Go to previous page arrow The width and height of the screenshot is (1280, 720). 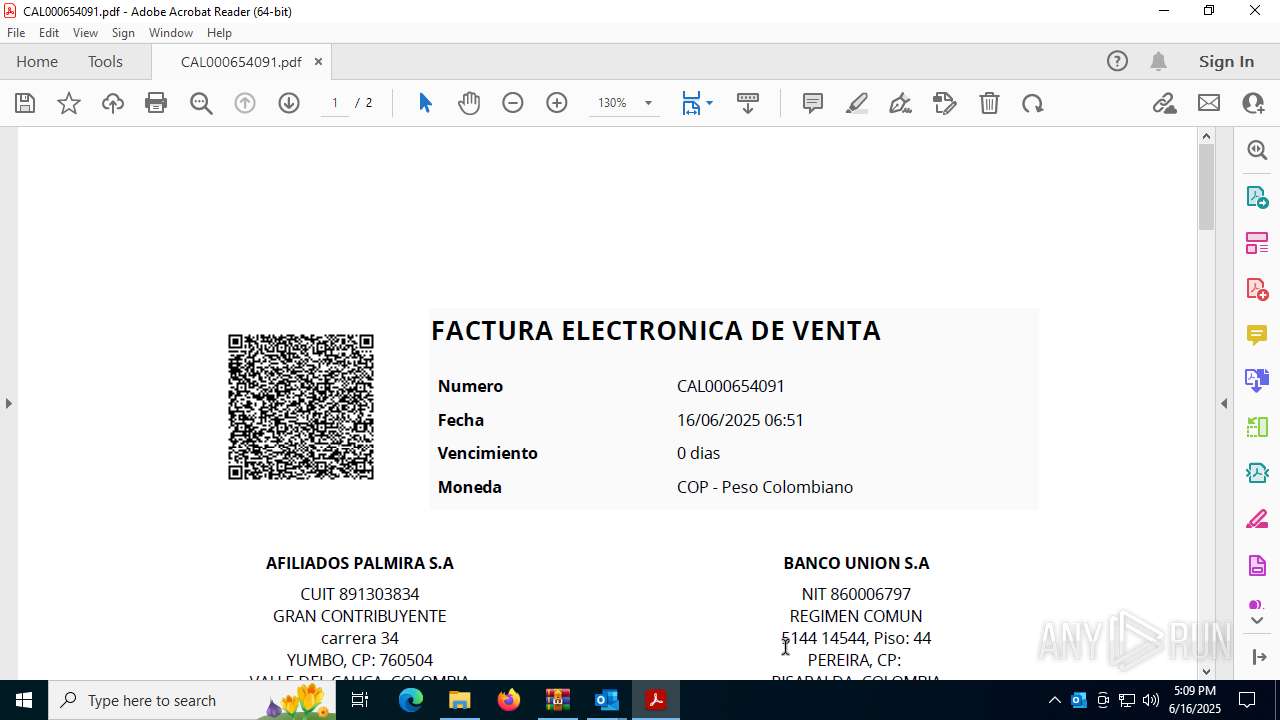point(245,103)
